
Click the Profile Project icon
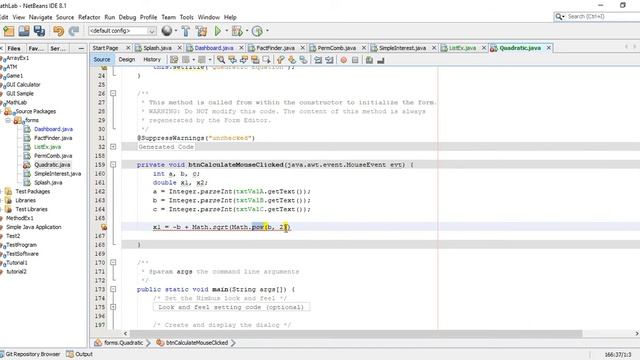coord(257,31)
